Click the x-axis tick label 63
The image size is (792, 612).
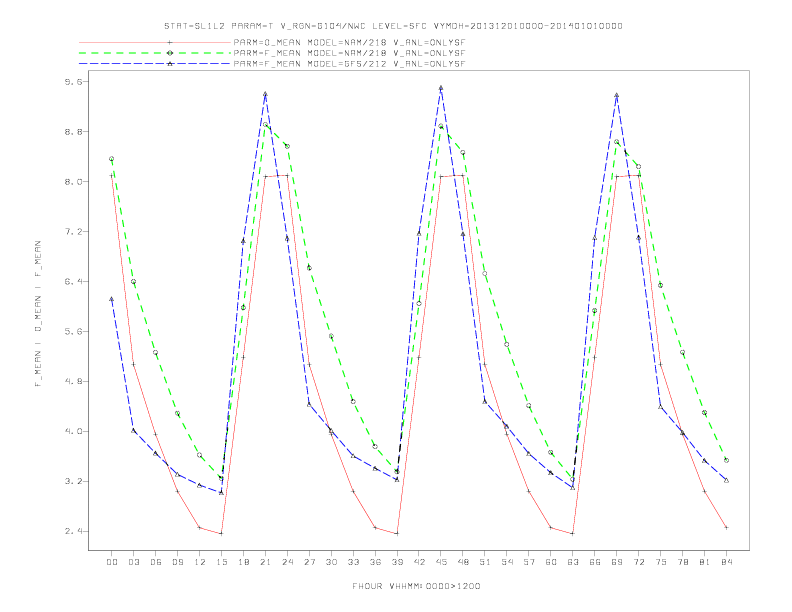coord(573,562)
